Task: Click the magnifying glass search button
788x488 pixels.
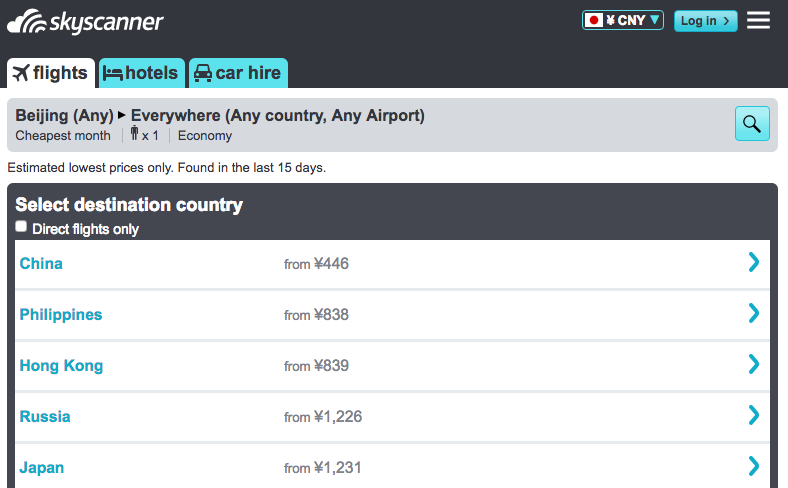Action: [x=752, y=124]
